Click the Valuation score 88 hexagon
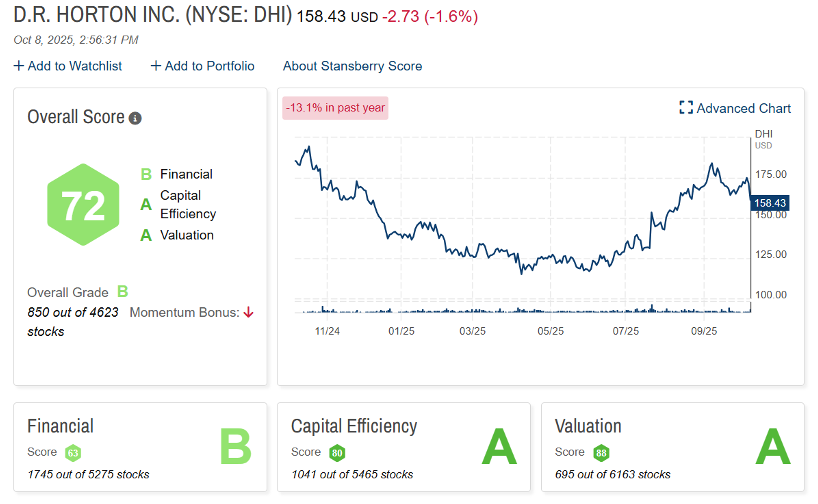Viewport: 818px width, 504px height. point(601,453)
